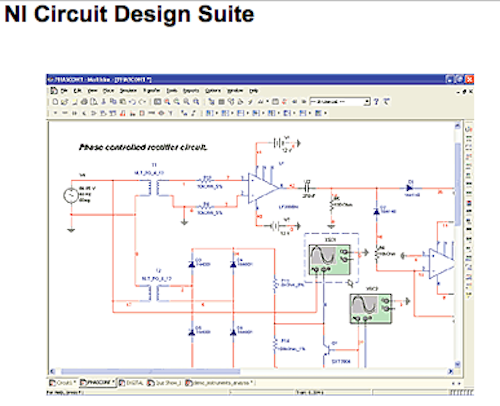Click the Zoom In magnifier icon
The image size is (500, 406).
tap(167, 102)
